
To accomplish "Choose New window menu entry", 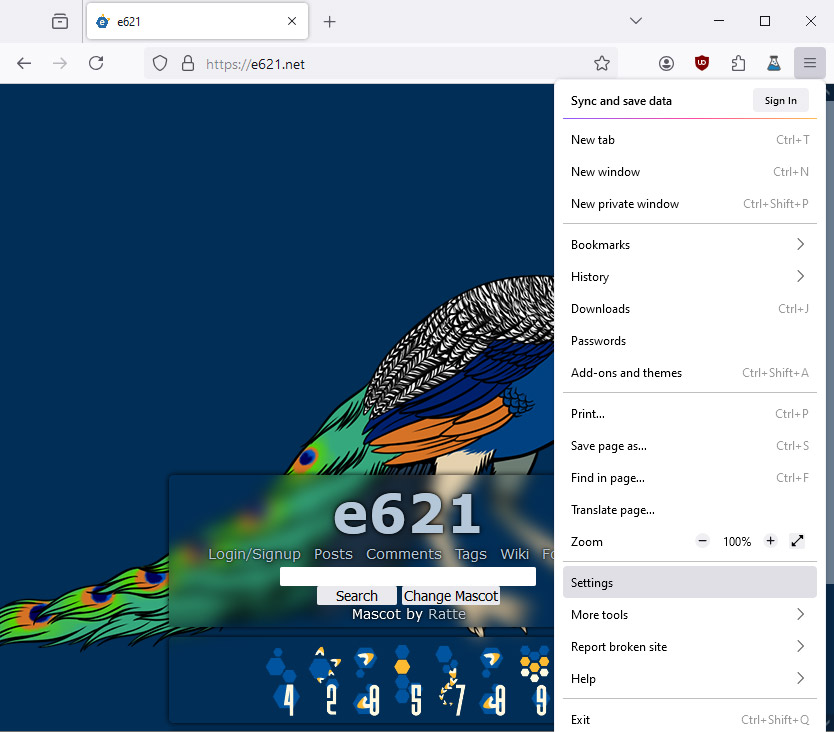I will [x=689, y=172].
